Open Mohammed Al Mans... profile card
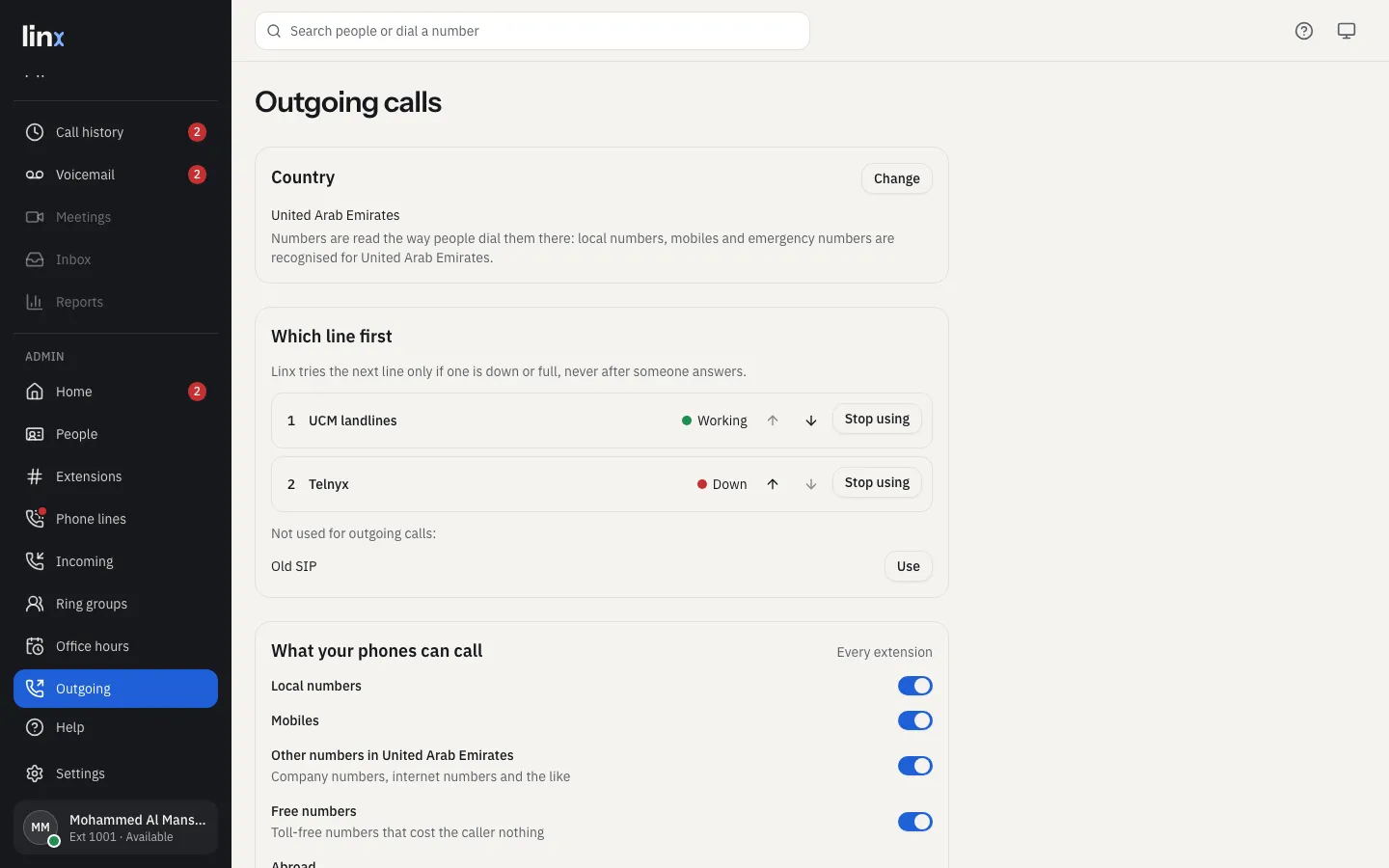The height and width of the screenshot is (868, 1389). click(x=116, y=827)
